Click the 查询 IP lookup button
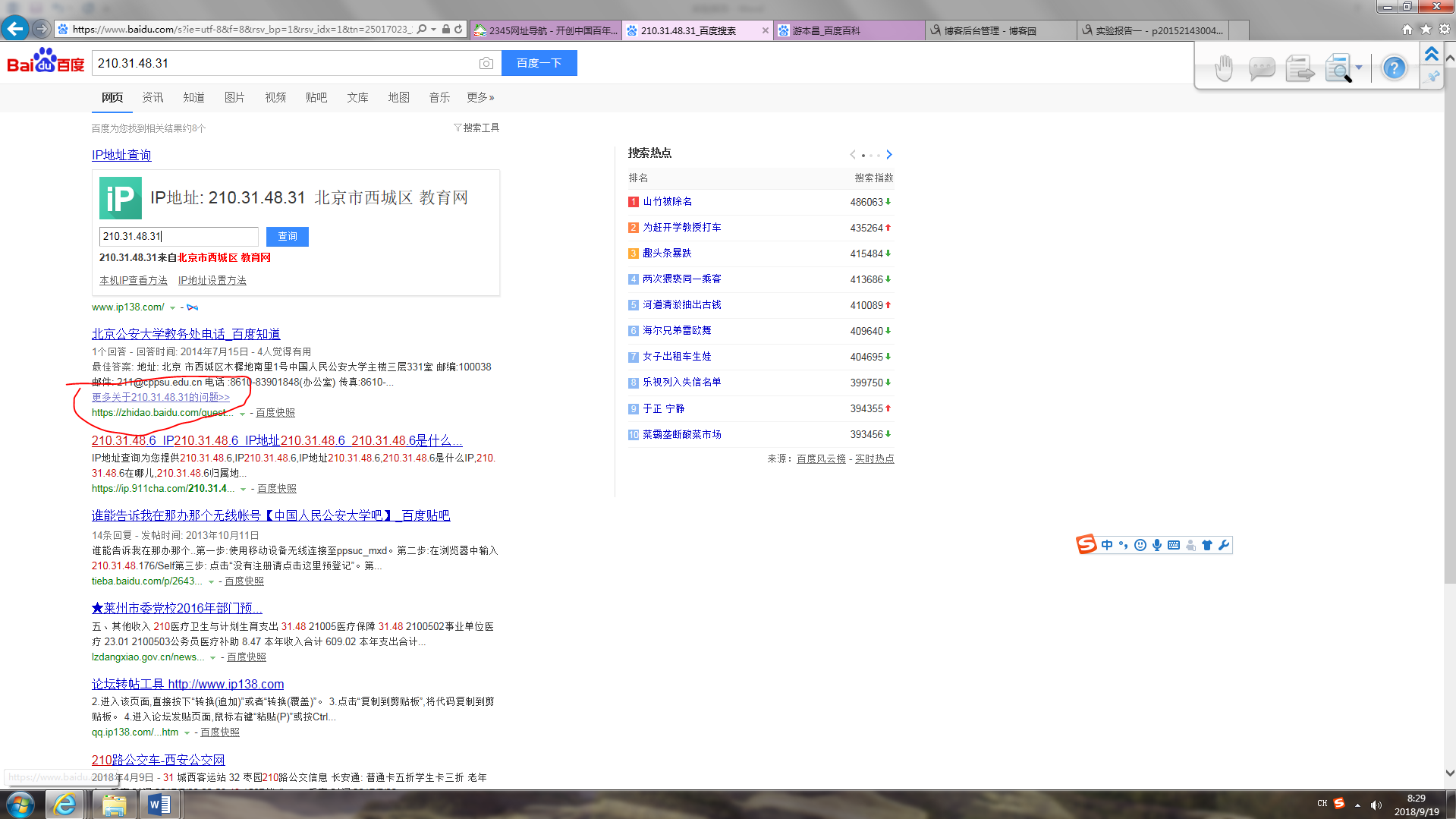 pyautogui.click(x=288, y=237)
